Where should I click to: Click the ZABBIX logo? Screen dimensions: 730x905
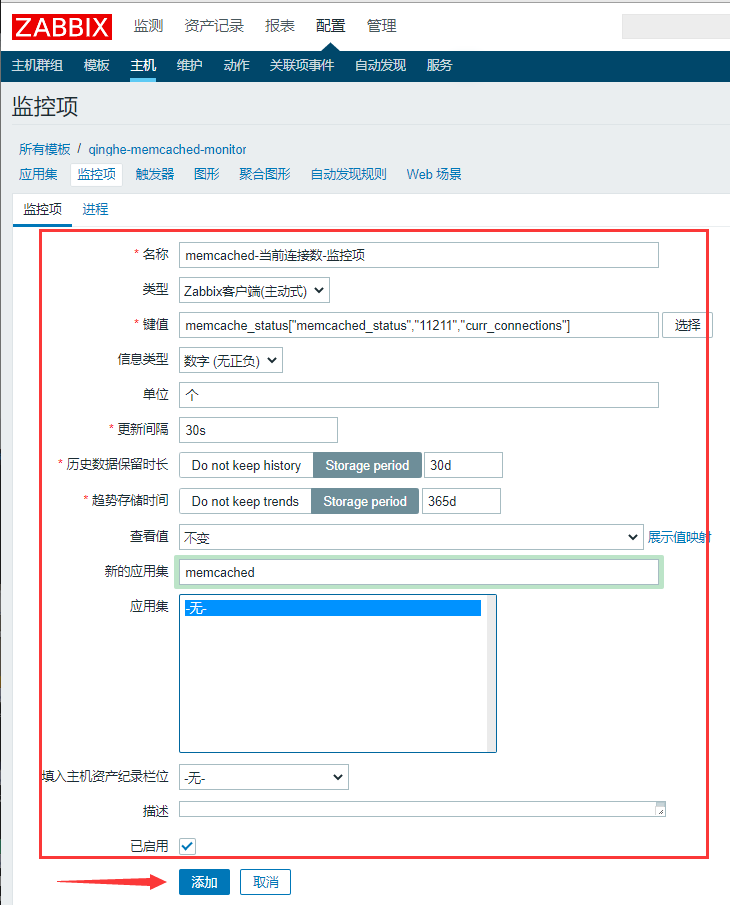pyautogui.click(x=62, y=27)
